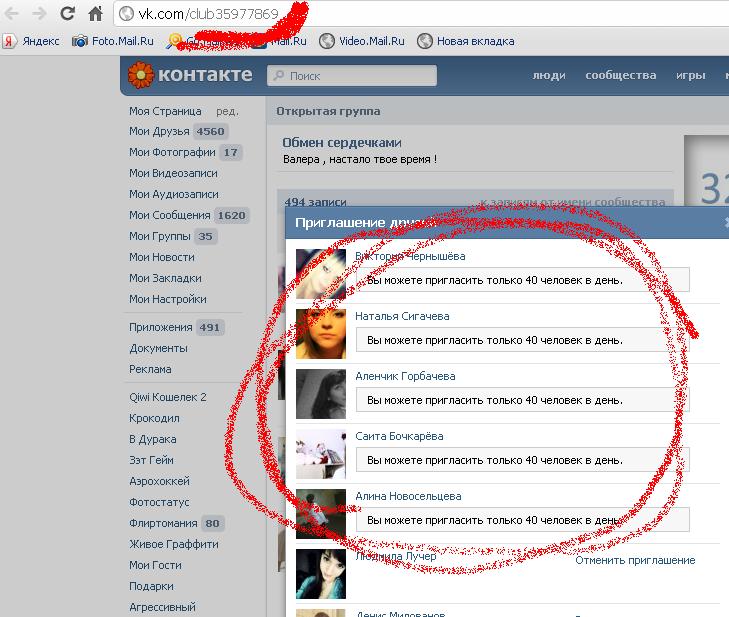Image resolution: width=729 pixels, height=617 pixels.
Task: Click the search magnifier icon
Action: (x=278, y=75)
